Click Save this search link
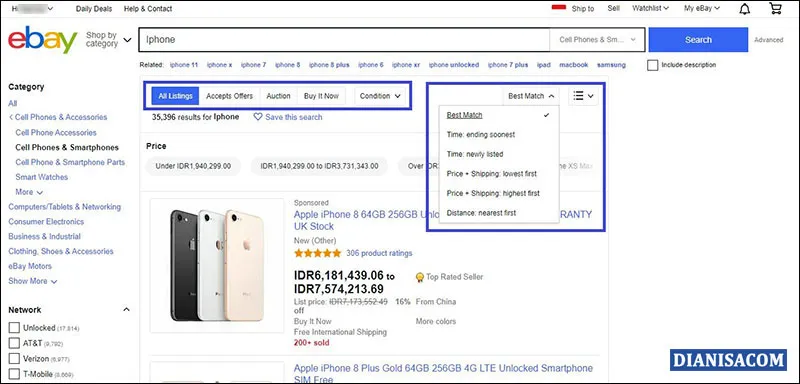This screenshot has height=384, width=800. pyautogui.click(x=294, y=117)
